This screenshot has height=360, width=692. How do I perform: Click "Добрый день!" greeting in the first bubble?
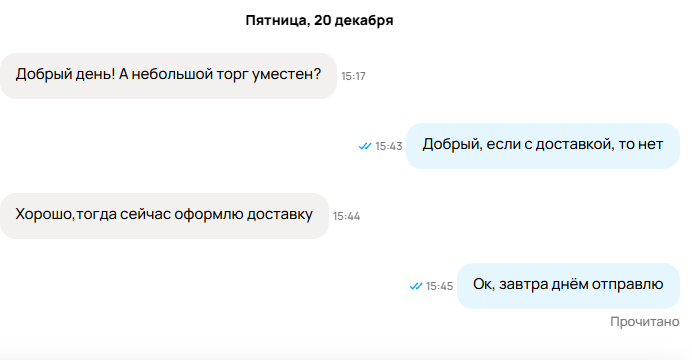pyautogui.click(x=65, y=74)
